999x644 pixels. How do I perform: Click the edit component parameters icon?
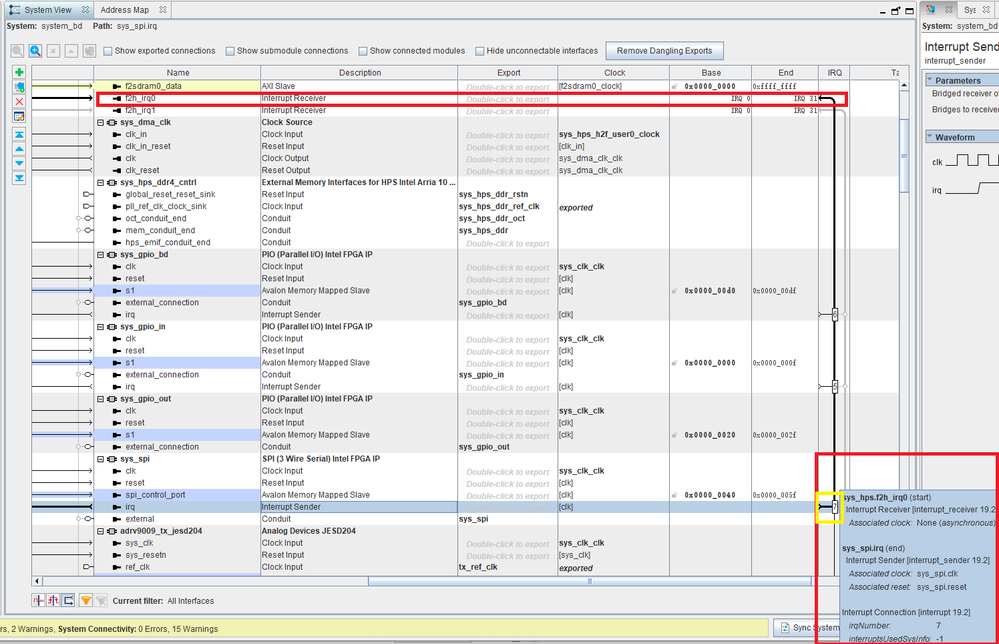point(19,116)
